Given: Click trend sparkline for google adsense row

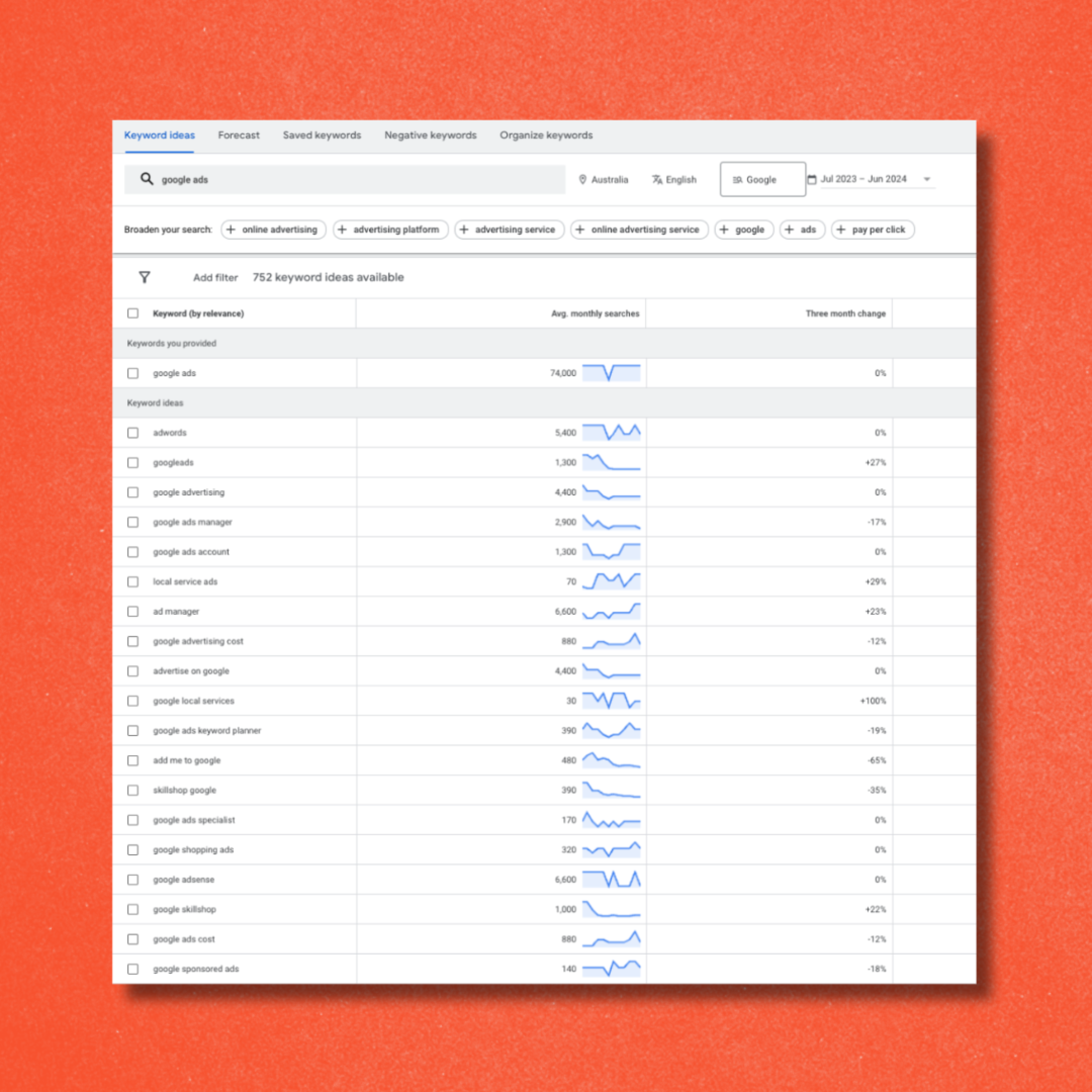Looking at the screenshot, I should 612,879.
